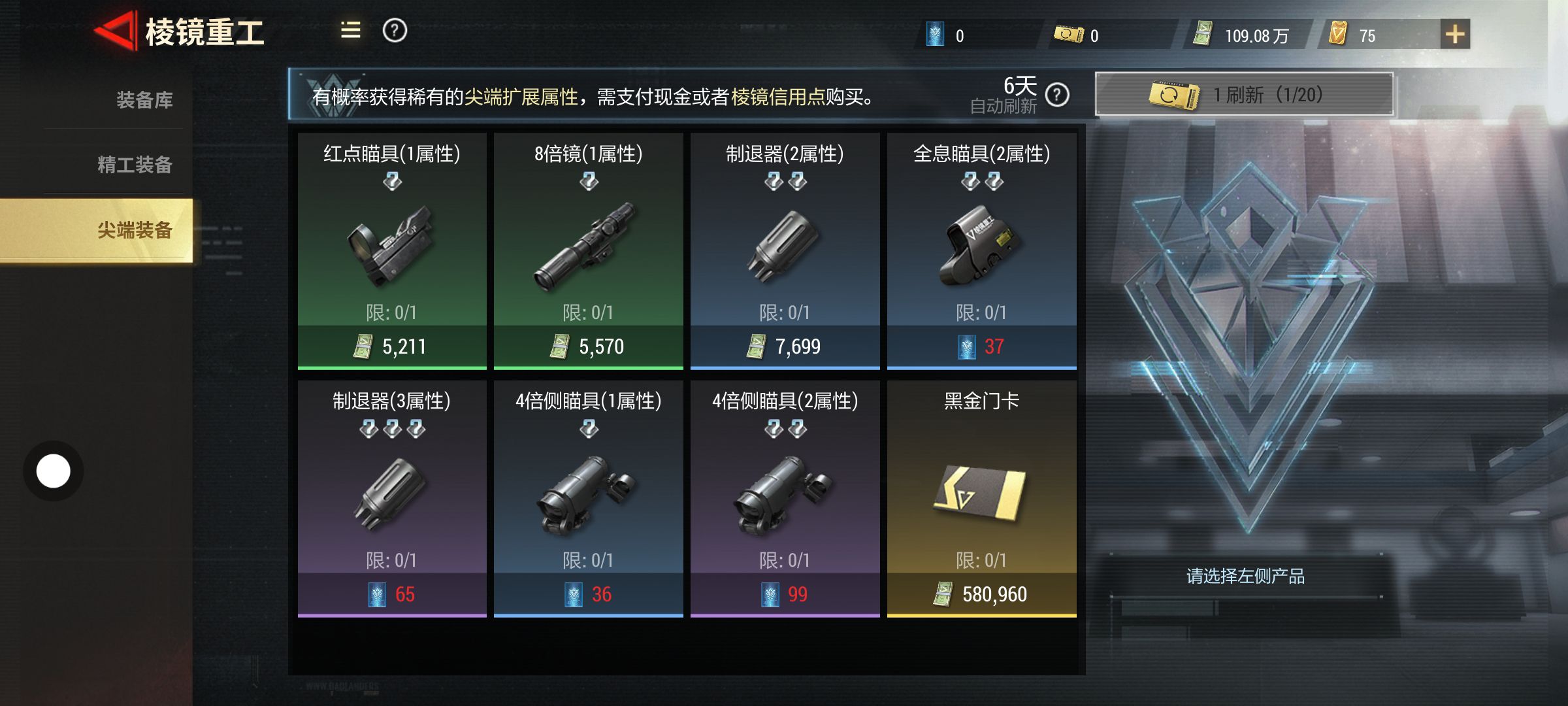The height and width of the screenshot is (706, 1568).
Task: Switch to the 精工装备 tab
Action: pyautogui.click(x=135, y=165)
